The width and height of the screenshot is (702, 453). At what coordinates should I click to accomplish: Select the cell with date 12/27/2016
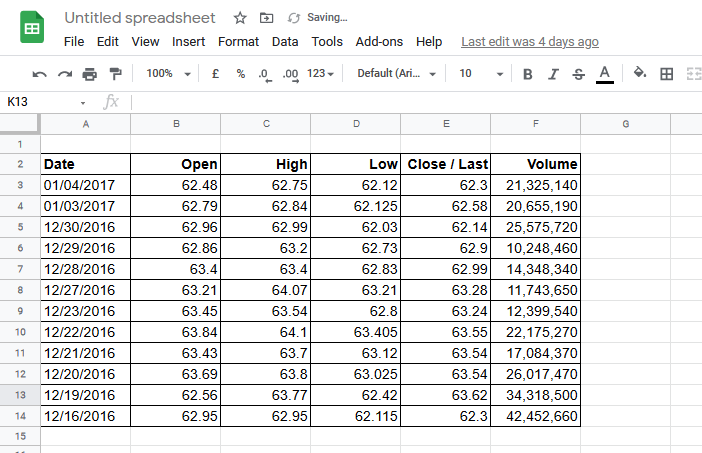(86, 290)
